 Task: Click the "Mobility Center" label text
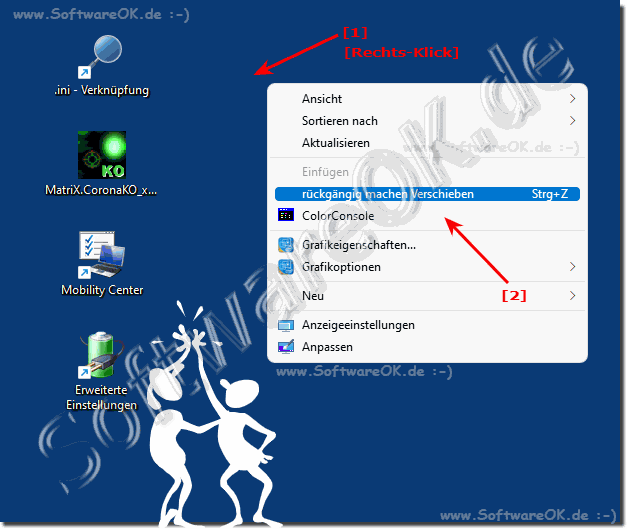pyautogui.click(x=102, y=290)
